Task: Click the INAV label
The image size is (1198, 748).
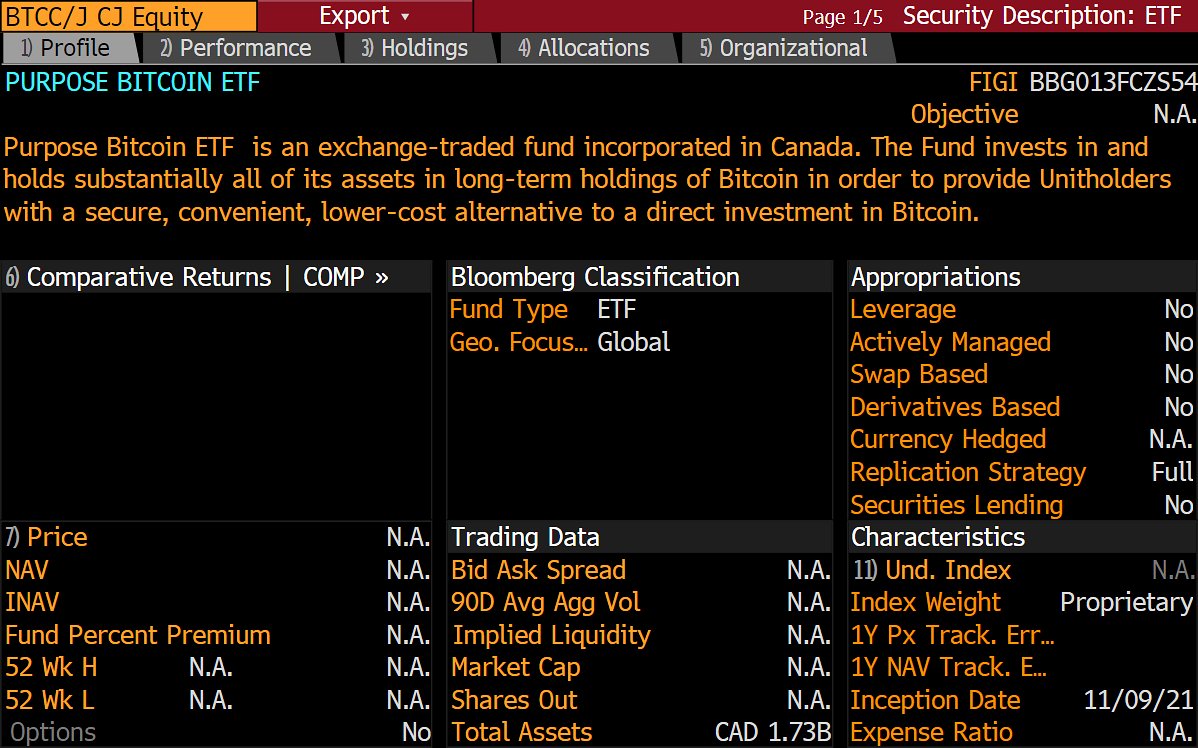Action: tap(32, 602)
